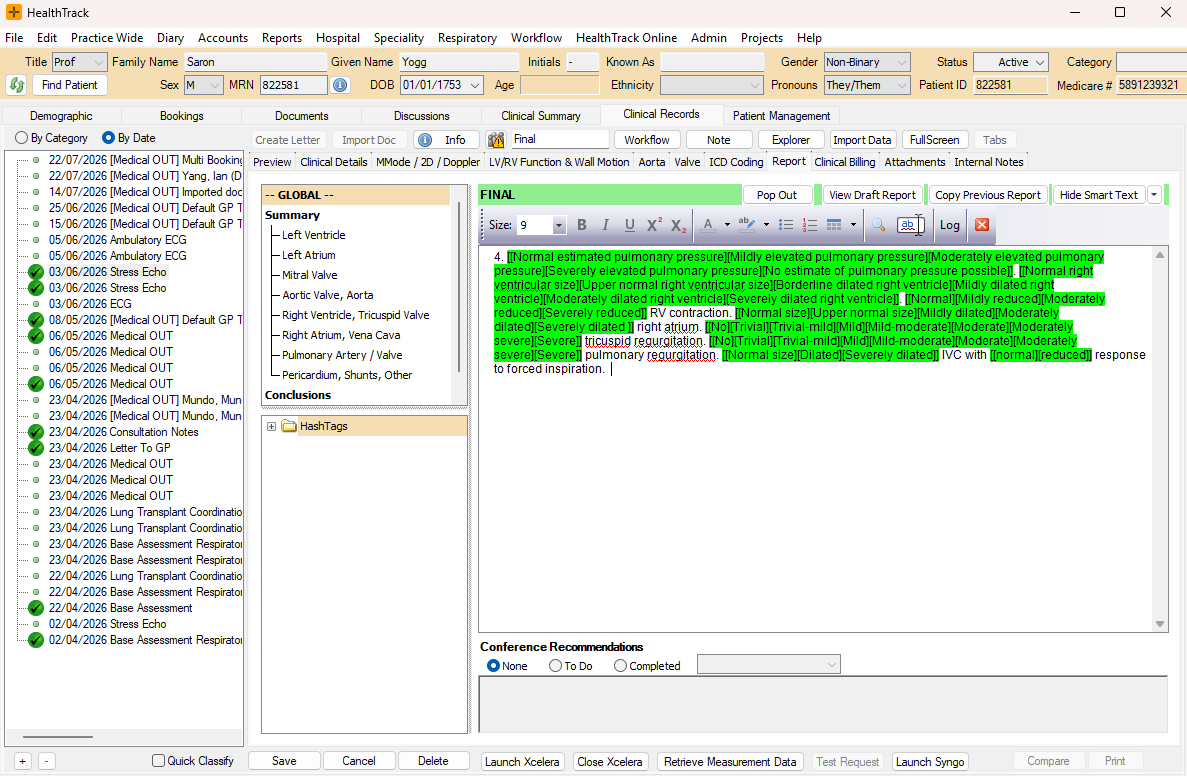Click the Log toolbar button
1187x776 pixels.
click(x=949, y=225)
